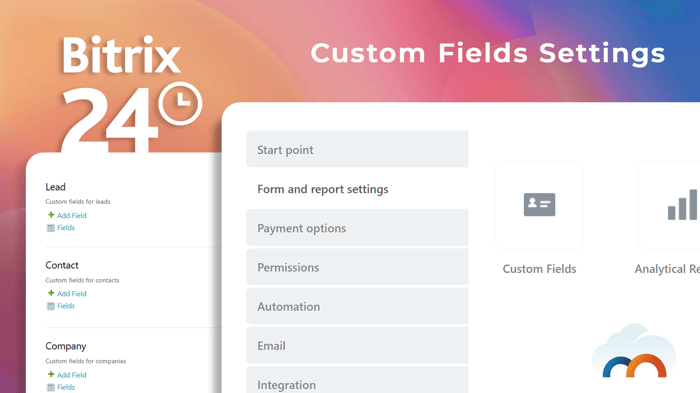The height and width of the screenshot is (393, 700).
Task: Open the Analytical Reports bar chart icon
Action: (x=683, y=205)
